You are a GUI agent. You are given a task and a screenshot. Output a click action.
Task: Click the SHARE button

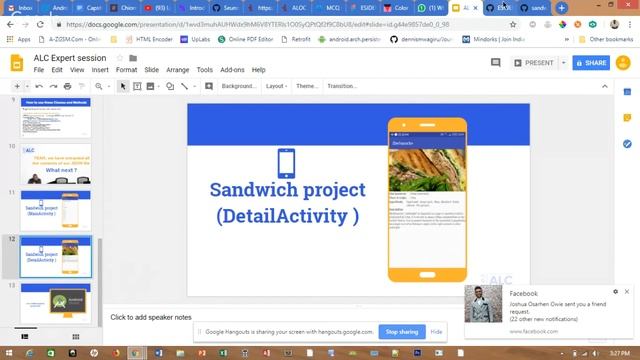pyautogui.click(x=591, y=63)
